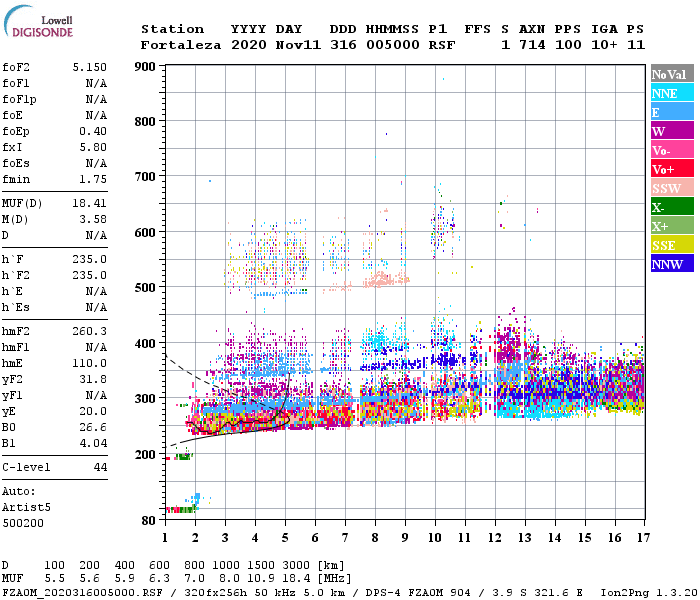Click the 005000 time in header
The image size is (700, 600).
(393, 45)
